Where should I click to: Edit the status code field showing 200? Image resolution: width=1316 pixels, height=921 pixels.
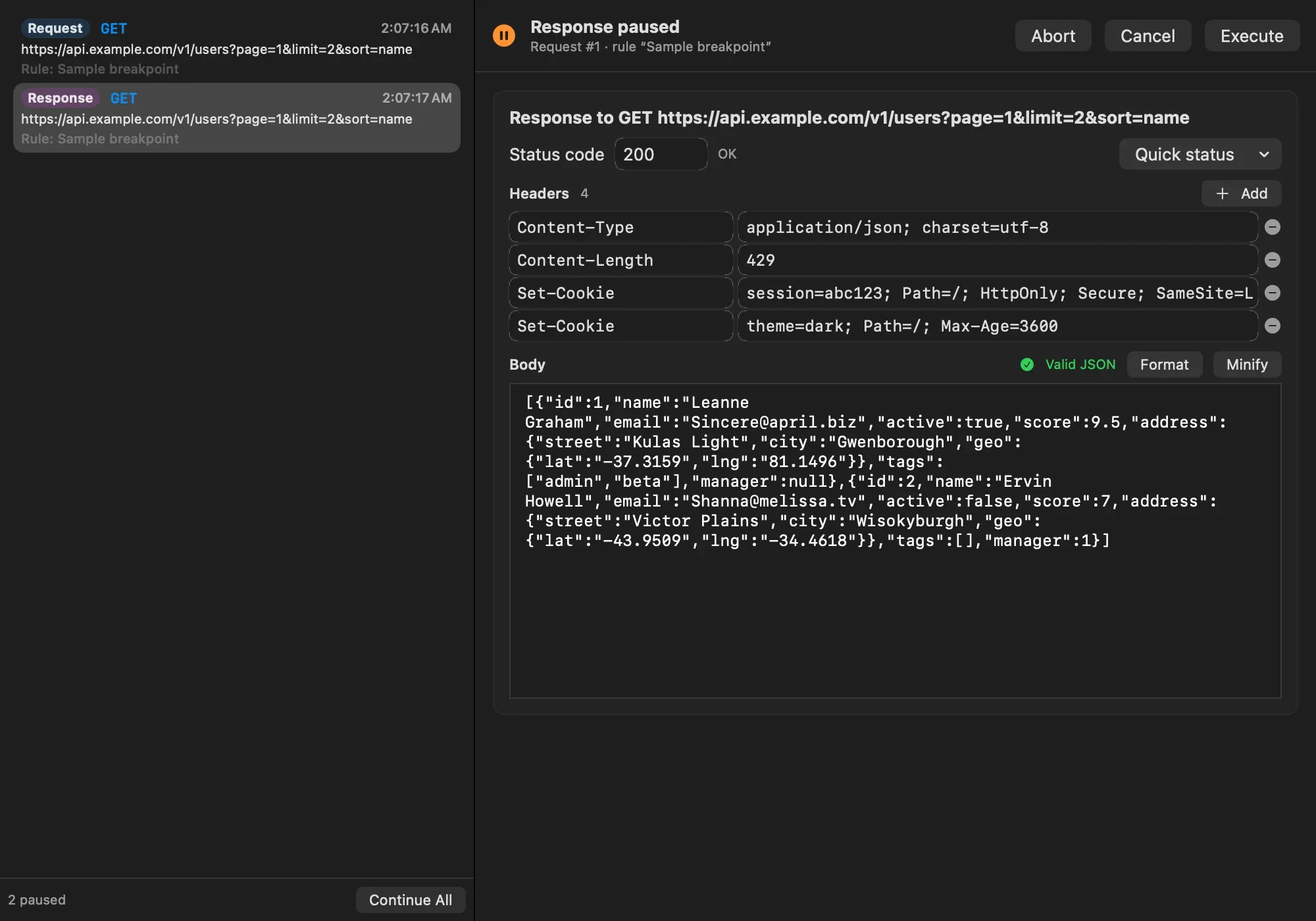tap(661, 154)
